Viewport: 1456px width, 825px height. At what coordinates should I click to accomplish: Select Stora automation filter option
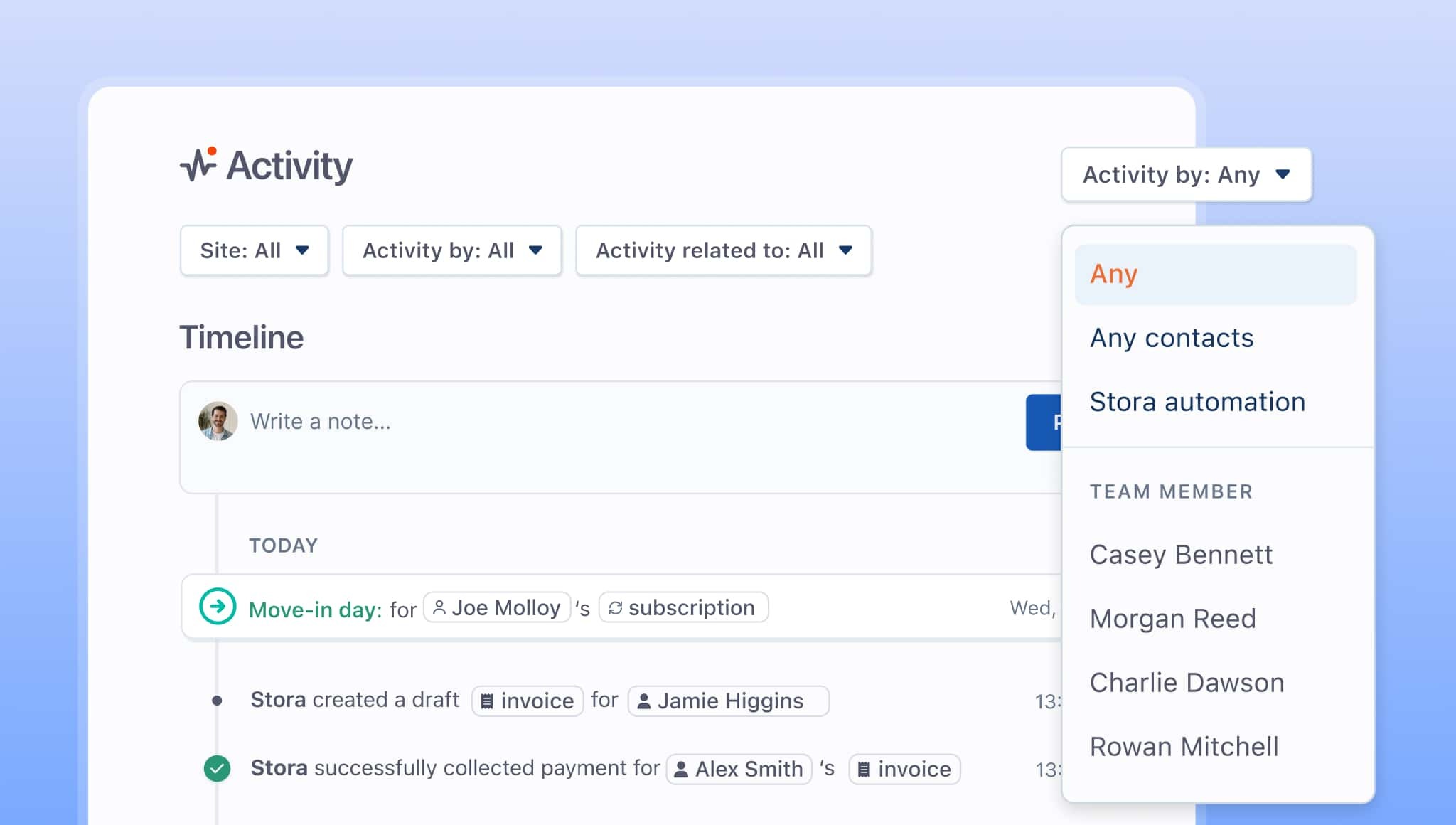pyautogui.click(x=1197, y=402)
